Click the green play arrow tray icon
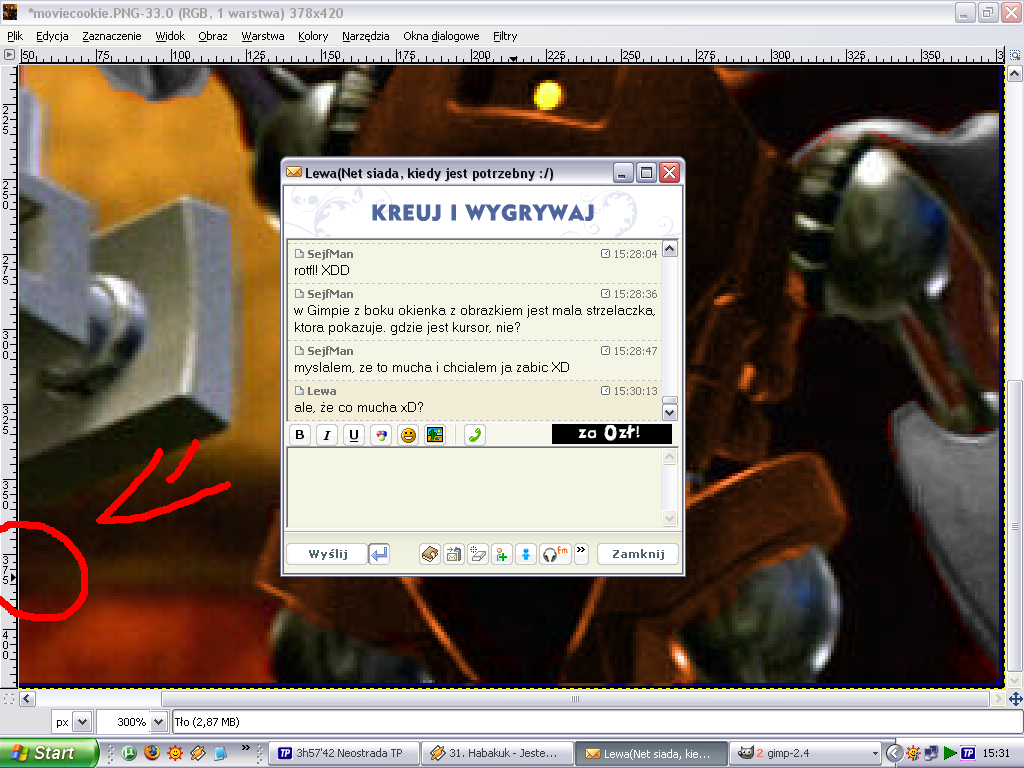This screenshot has width=1024, height=768. [950, 753]
